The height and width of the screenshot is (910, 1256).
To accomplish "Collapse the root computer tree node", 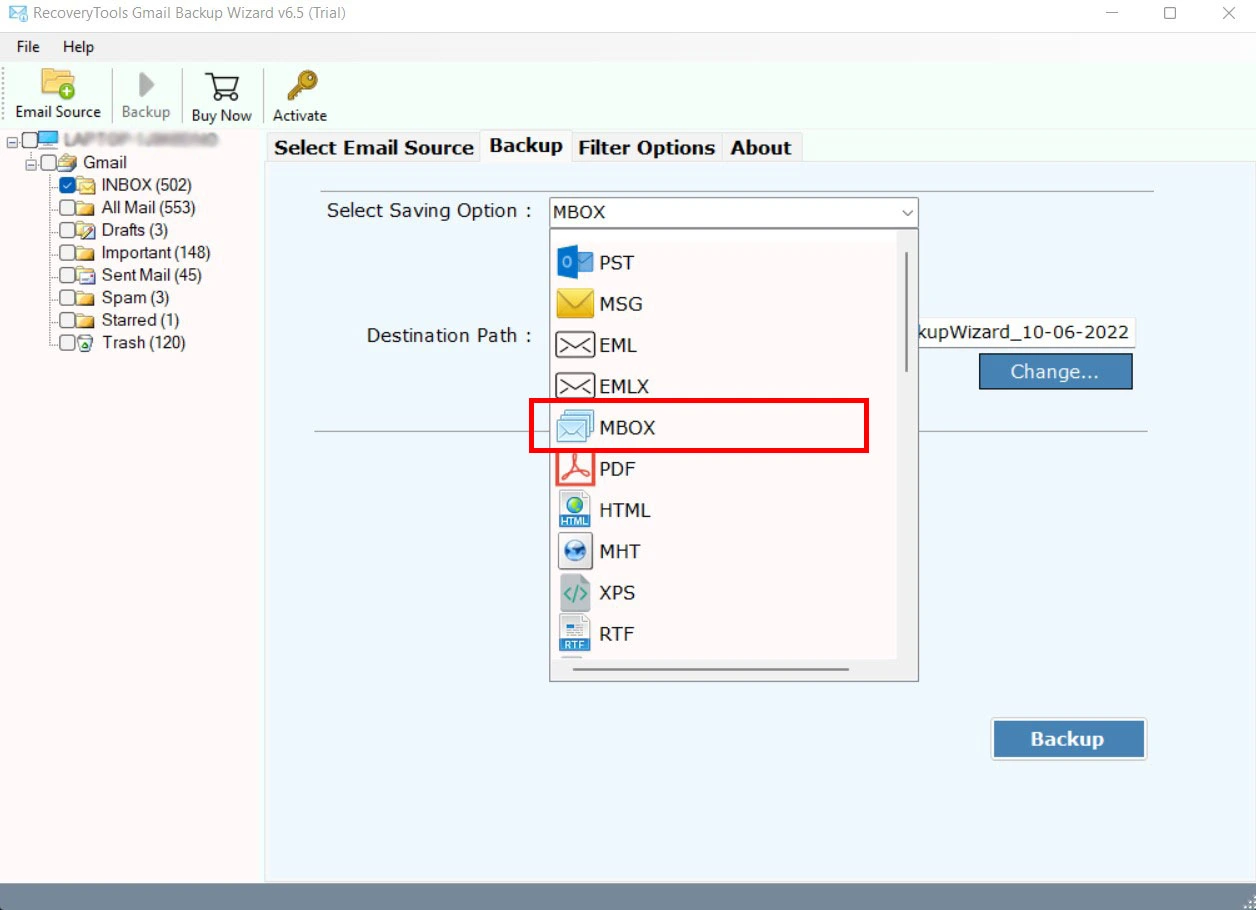I will point(13,140).
